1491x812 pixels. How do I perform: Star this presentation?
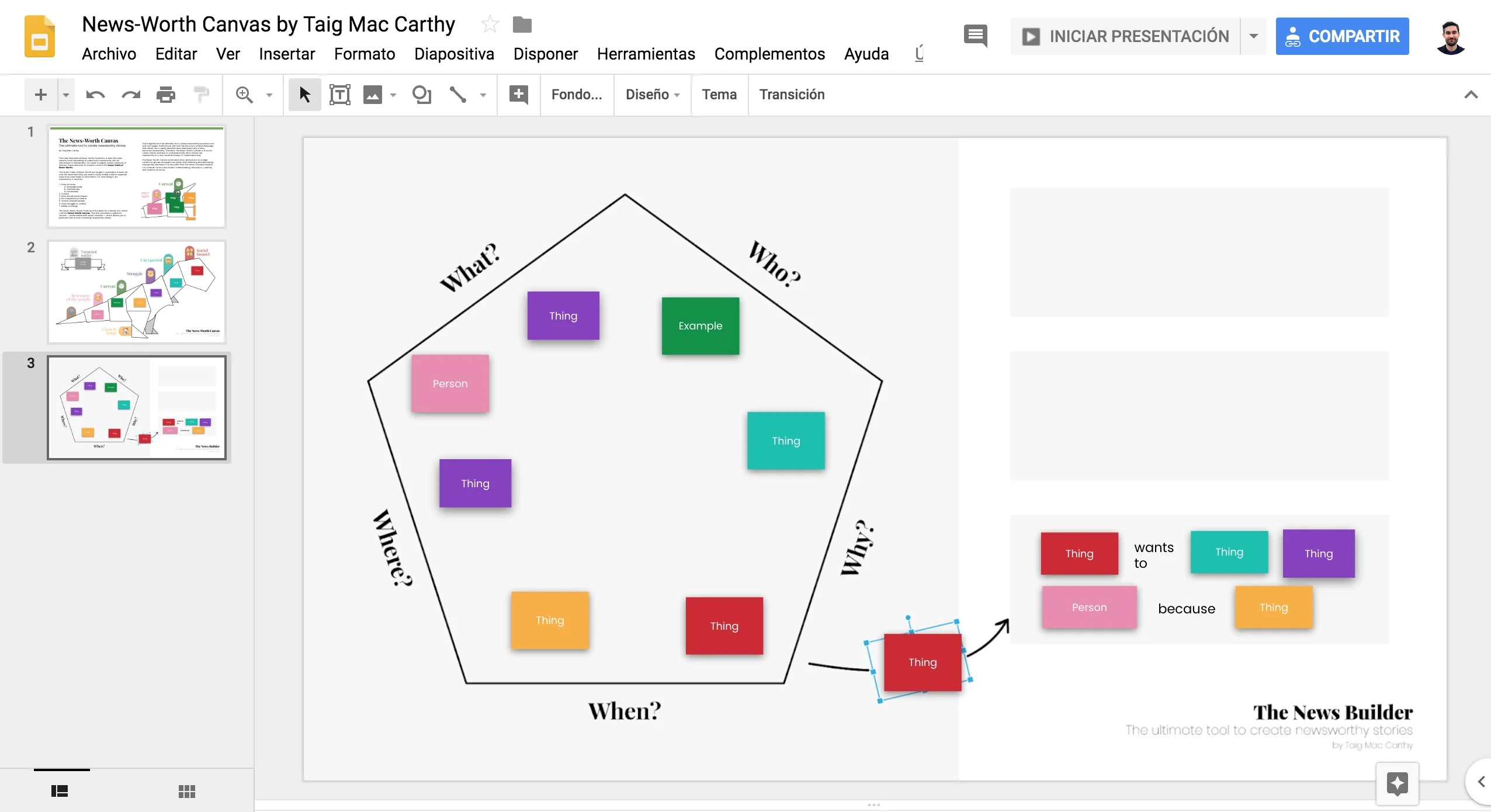489,24
